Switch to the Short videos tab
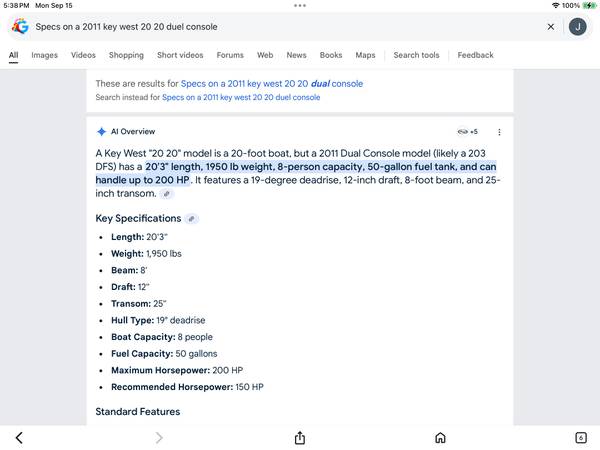 coord(180,55)
